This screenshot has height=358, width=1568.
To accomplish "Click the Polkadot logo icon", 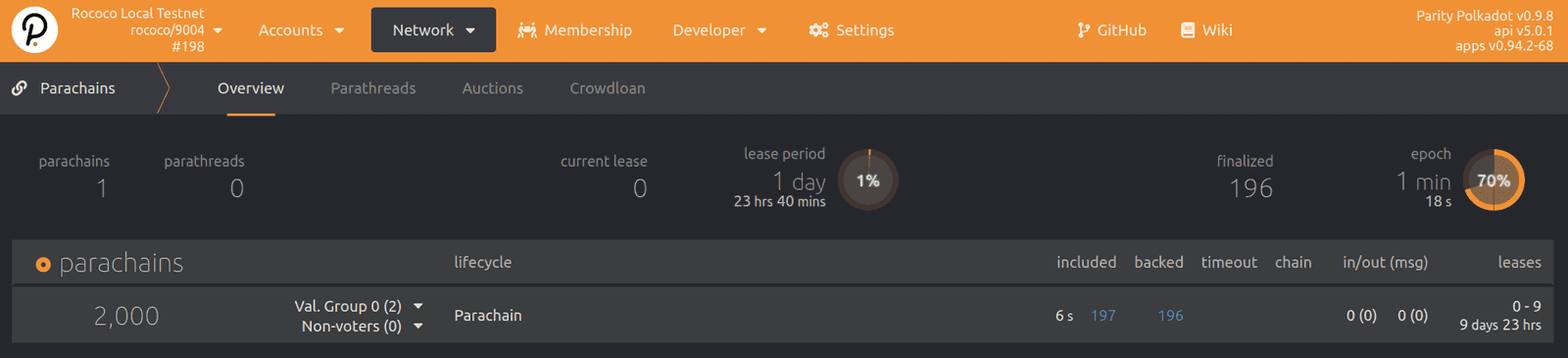I will coord(34,30).
